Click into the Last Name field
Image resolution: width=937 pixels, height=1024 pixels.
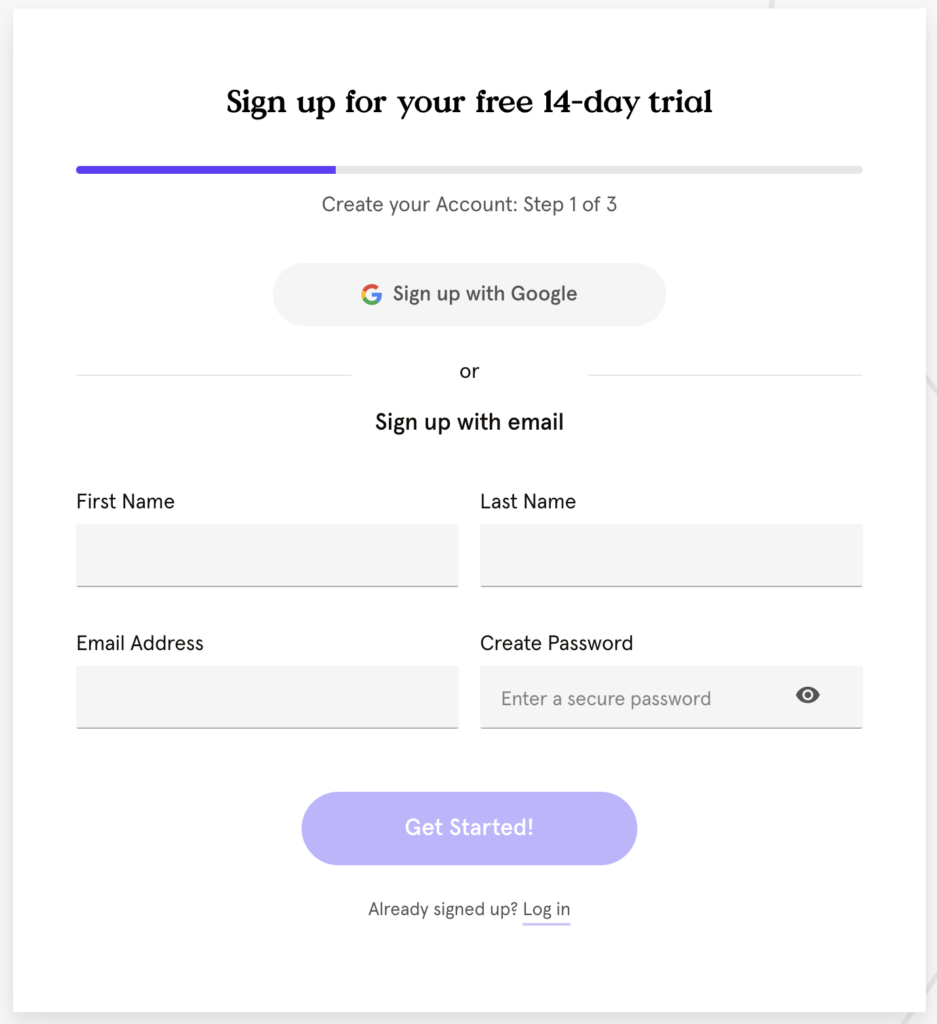671,555
